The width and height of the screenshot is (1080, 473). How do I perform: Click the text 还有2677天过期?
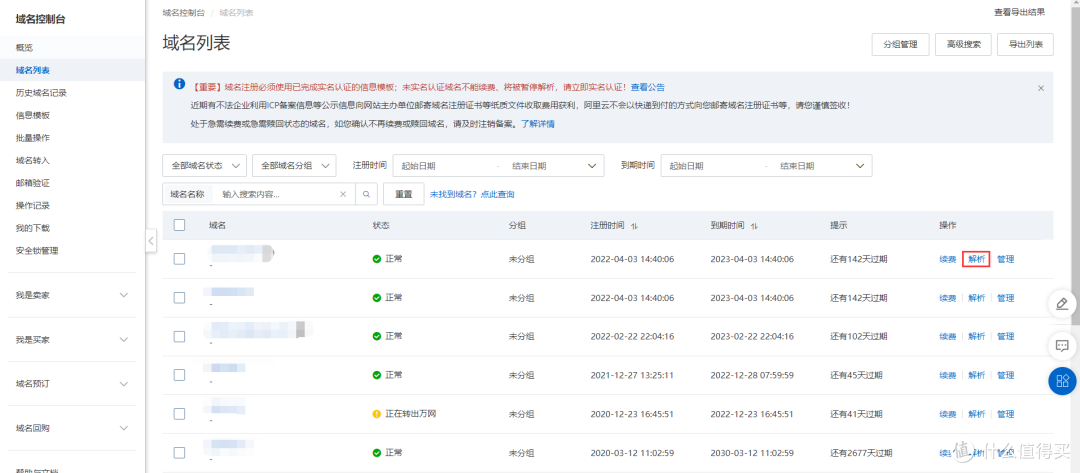(x=861, y=453)
